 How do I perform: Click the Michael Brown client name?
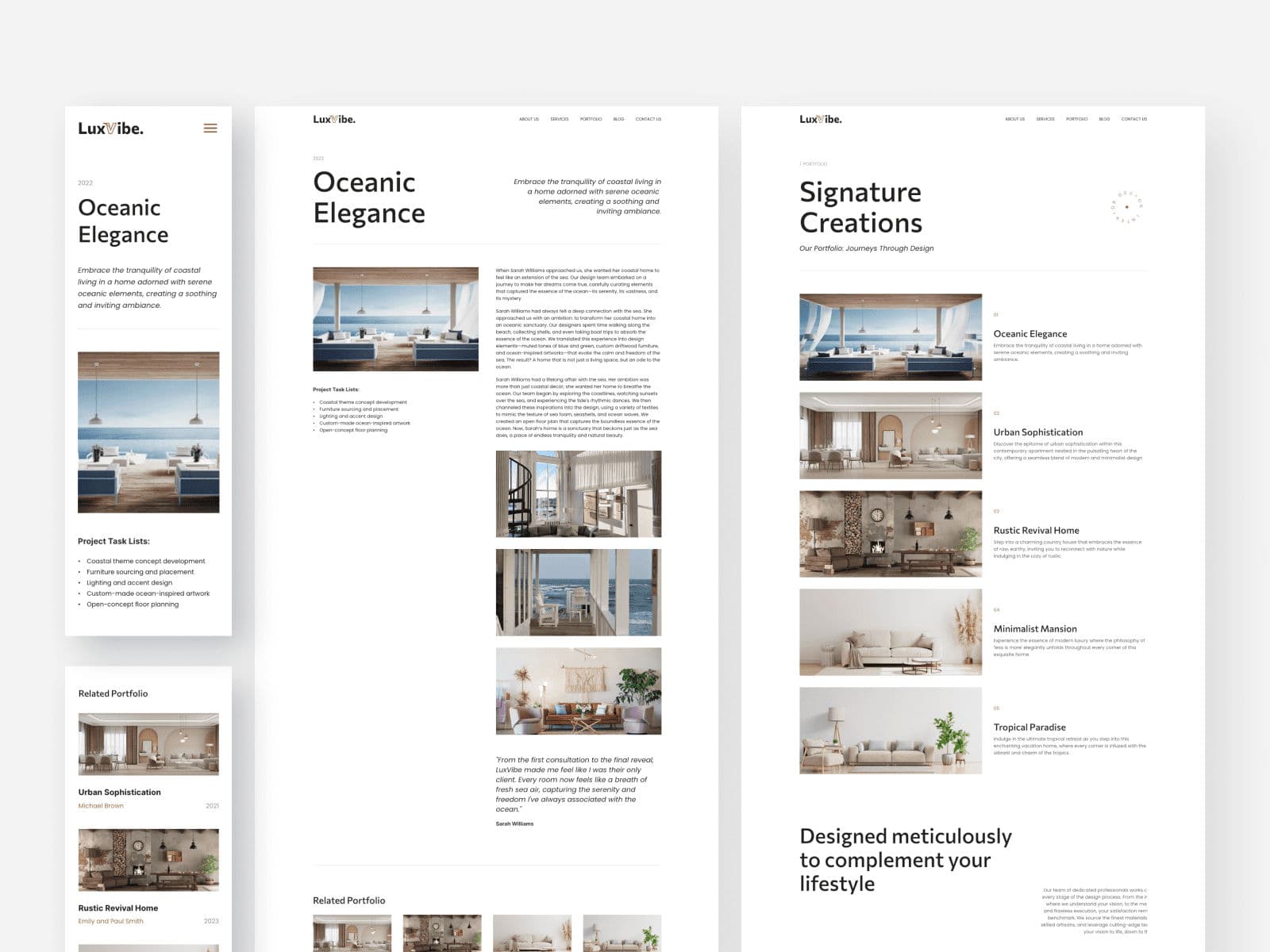[x=101, y=806]
